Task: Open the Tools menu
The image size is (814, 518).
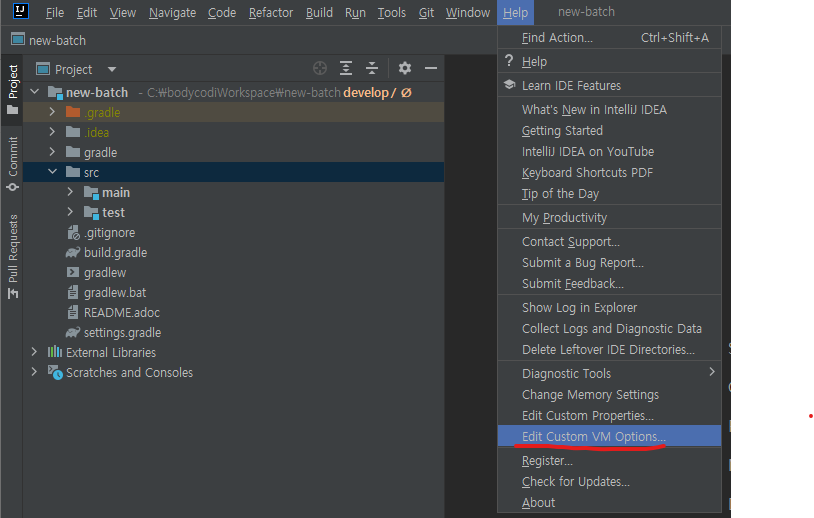Action: tap(391, 12)
